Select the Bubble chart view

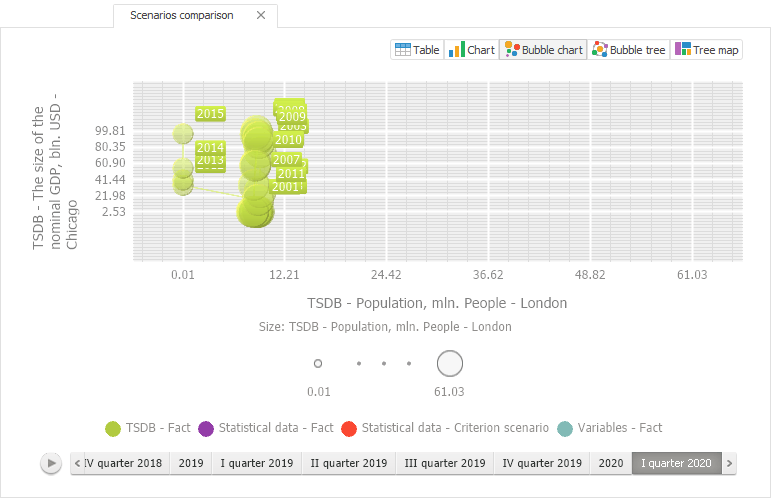pos(543,50)
